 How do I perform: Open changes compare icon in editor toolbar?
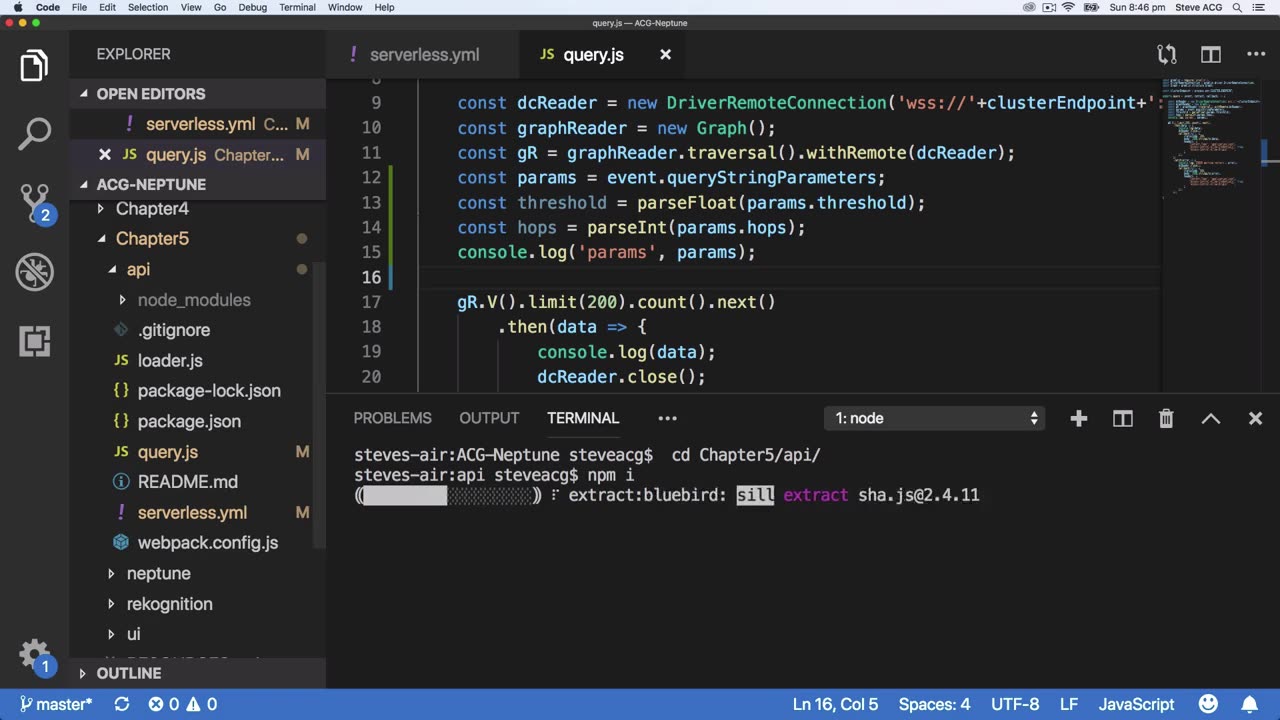[1166, 55]
